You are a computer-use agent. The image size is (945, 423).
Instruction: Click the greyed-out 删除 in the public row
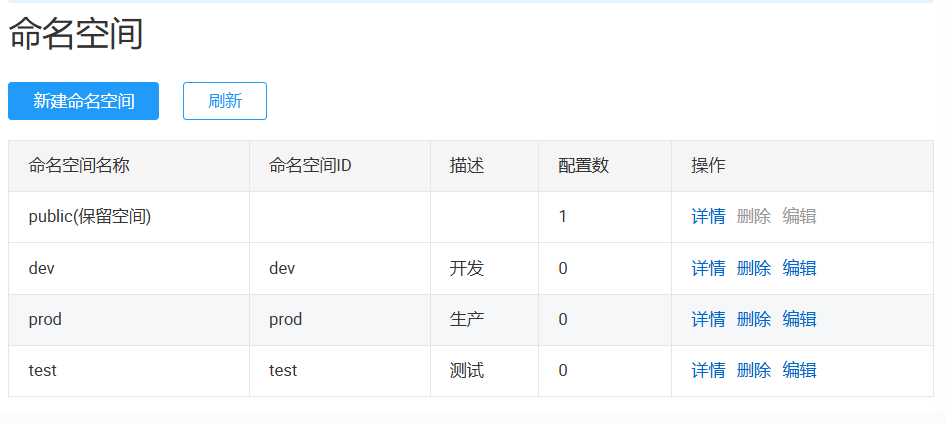(753, 217)
